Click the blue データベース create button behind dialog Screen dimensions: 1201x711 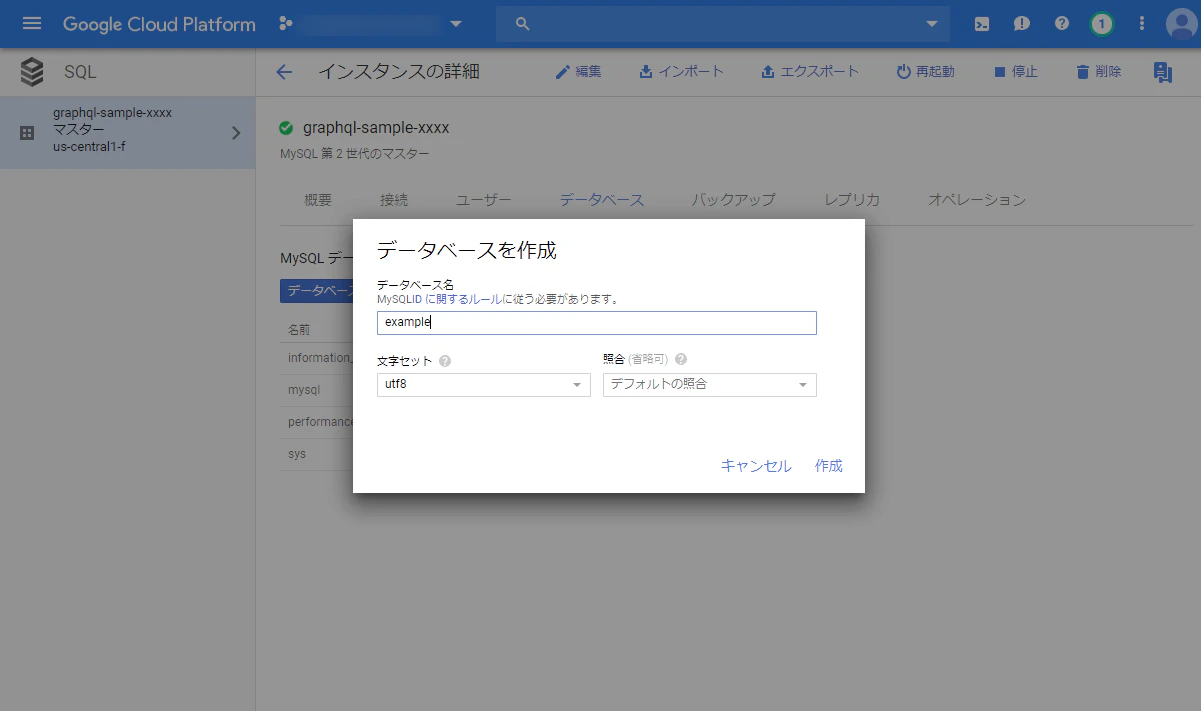click(317, 291)
